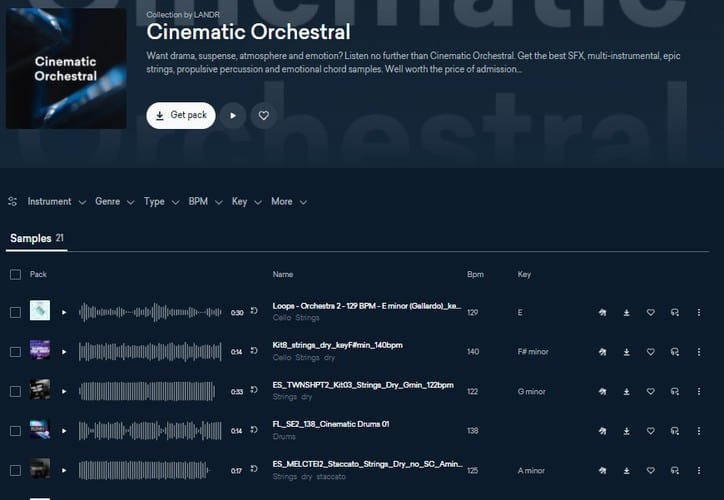This screenshot has width=724, height=500.
Task: Open the Cinematic Orchestral cover art
Action: 66,68
